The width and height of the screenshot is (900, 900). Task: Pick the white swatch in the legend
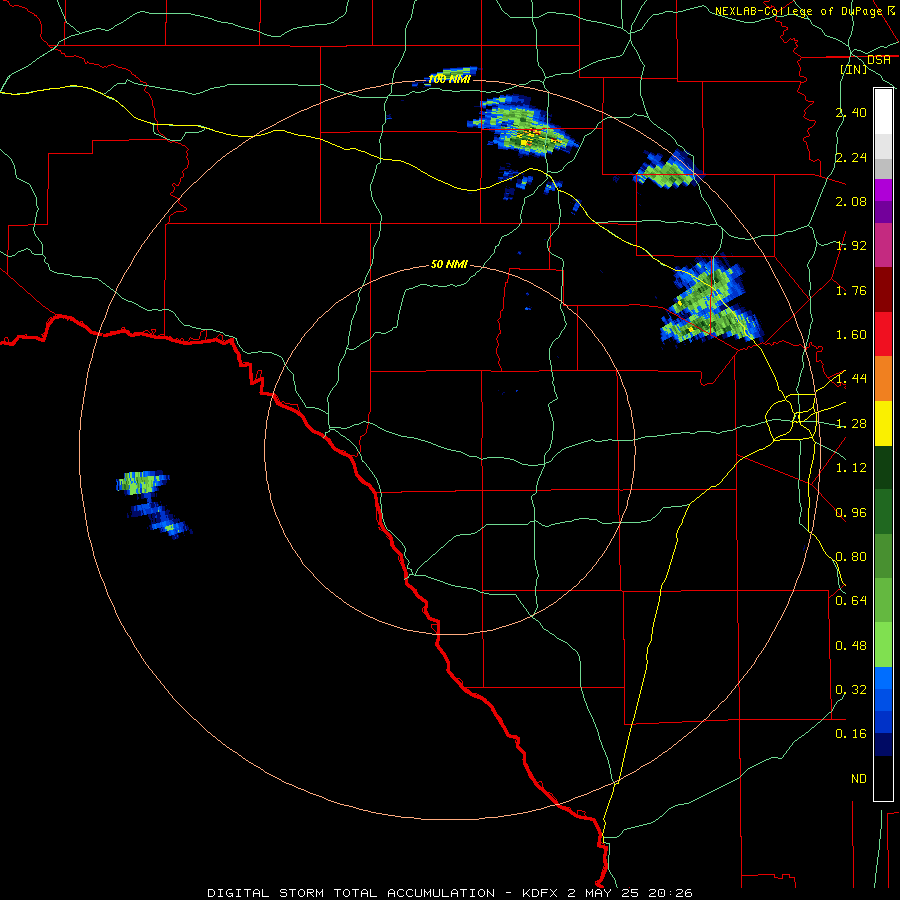[x=883, y=112]
